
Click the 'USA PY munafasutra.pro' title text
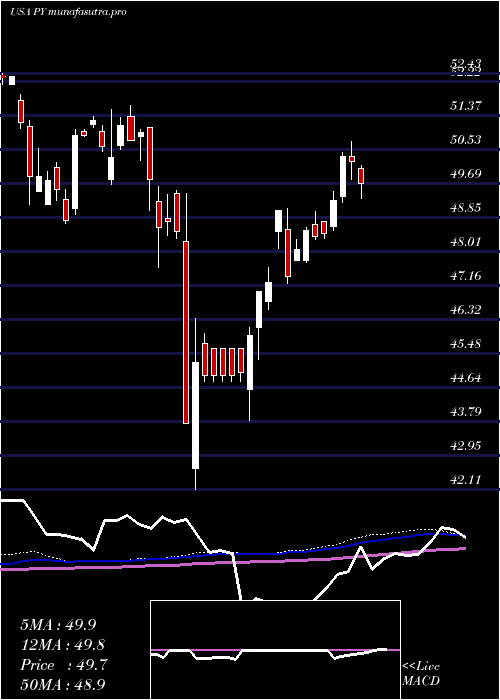pyautogui.click(x=68, y=12)
